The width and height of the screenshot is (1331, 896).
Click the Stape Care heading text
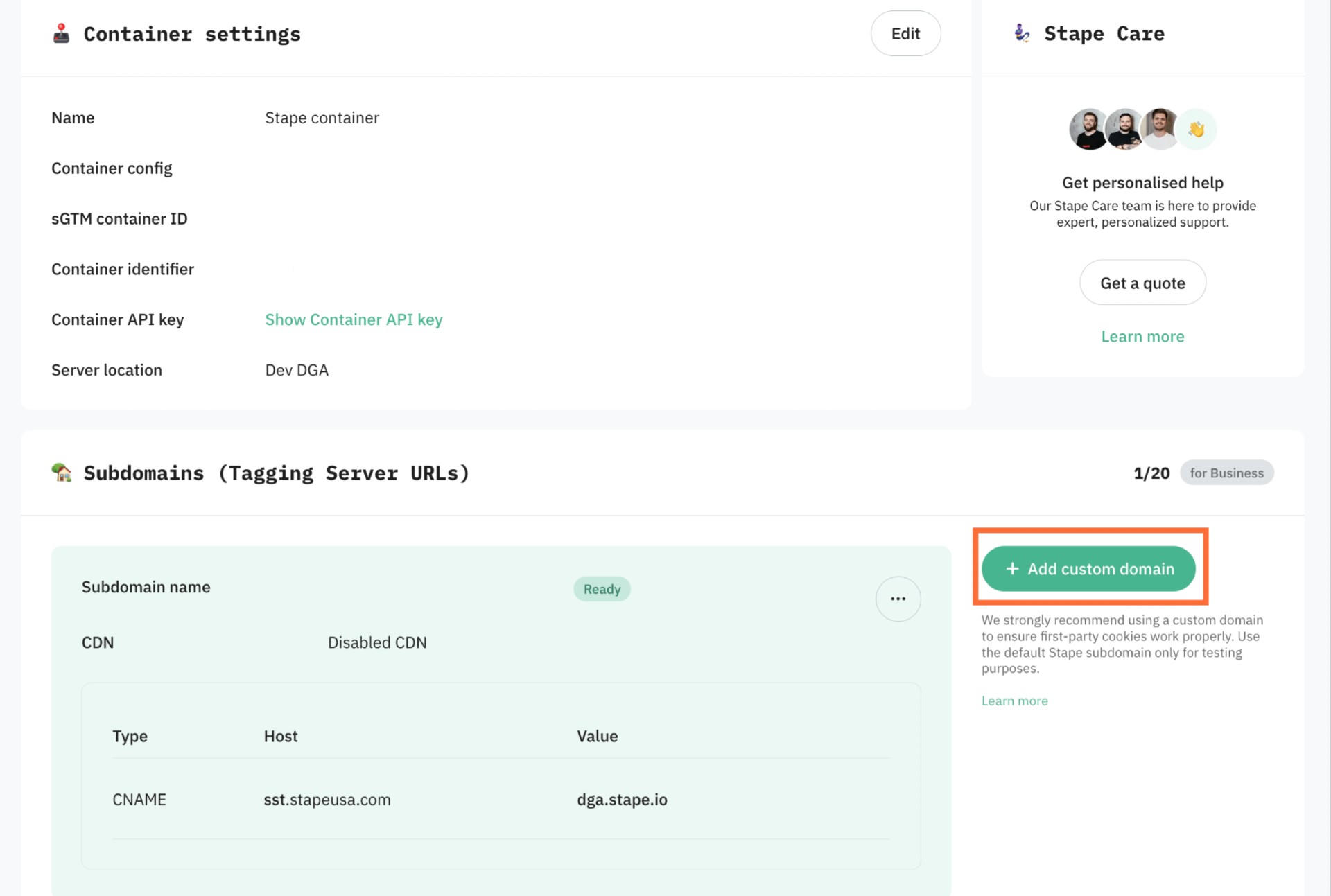point(1104,33)
